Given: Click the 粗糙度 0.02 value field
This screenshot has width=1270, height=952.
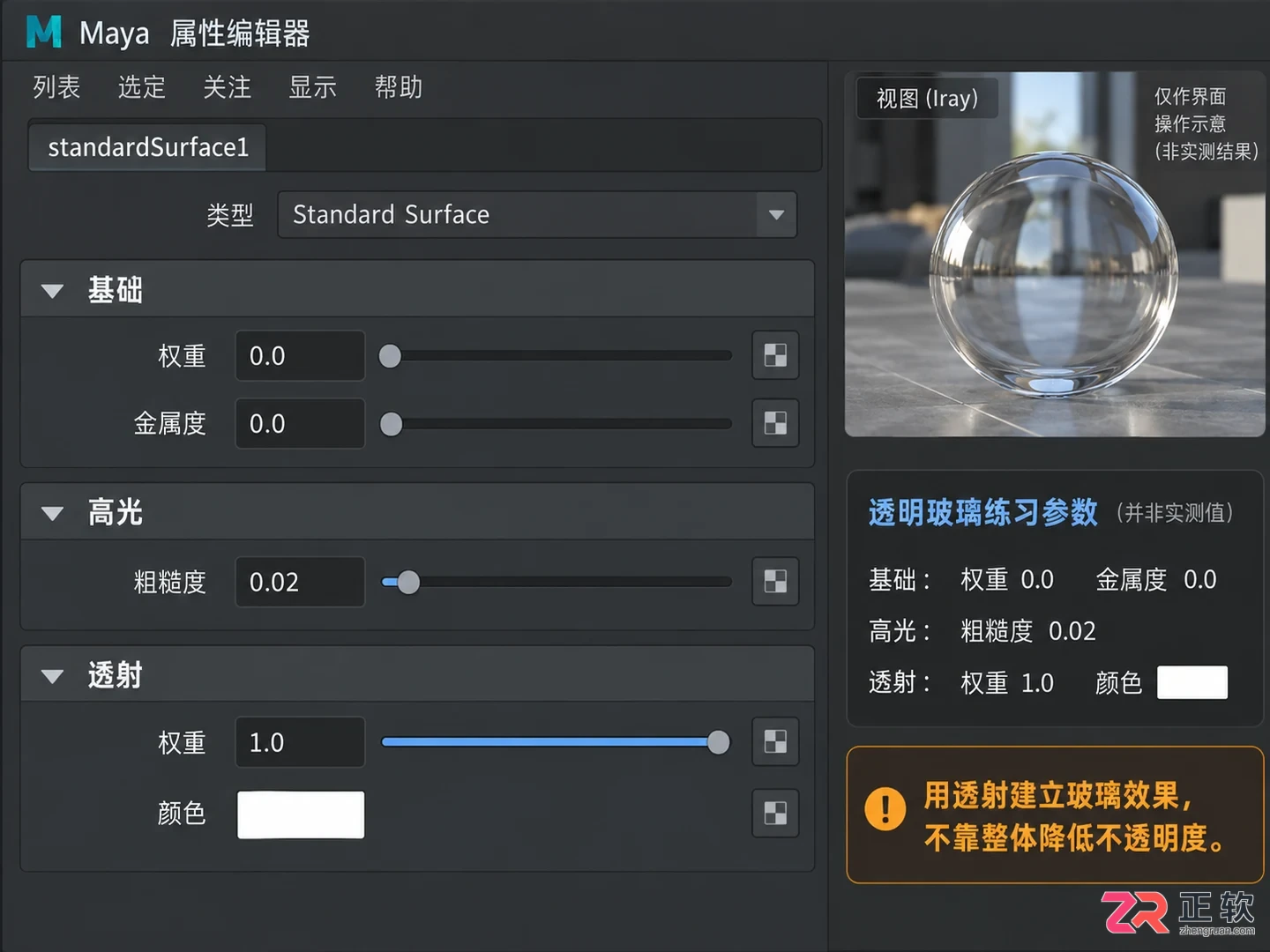Looking at the screenshot, I should click(x=300, y=582).
